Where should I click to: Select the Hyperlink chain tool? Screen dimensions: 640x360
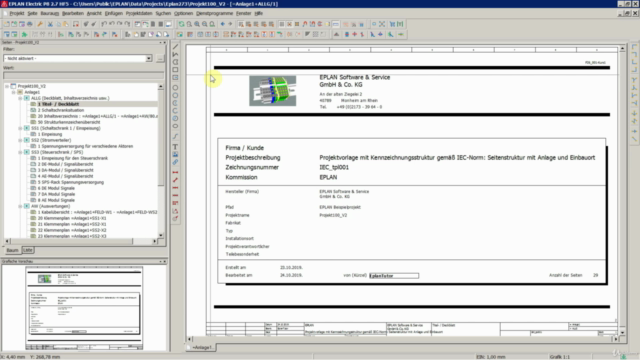pyautogui.click(x=176, y=162)
